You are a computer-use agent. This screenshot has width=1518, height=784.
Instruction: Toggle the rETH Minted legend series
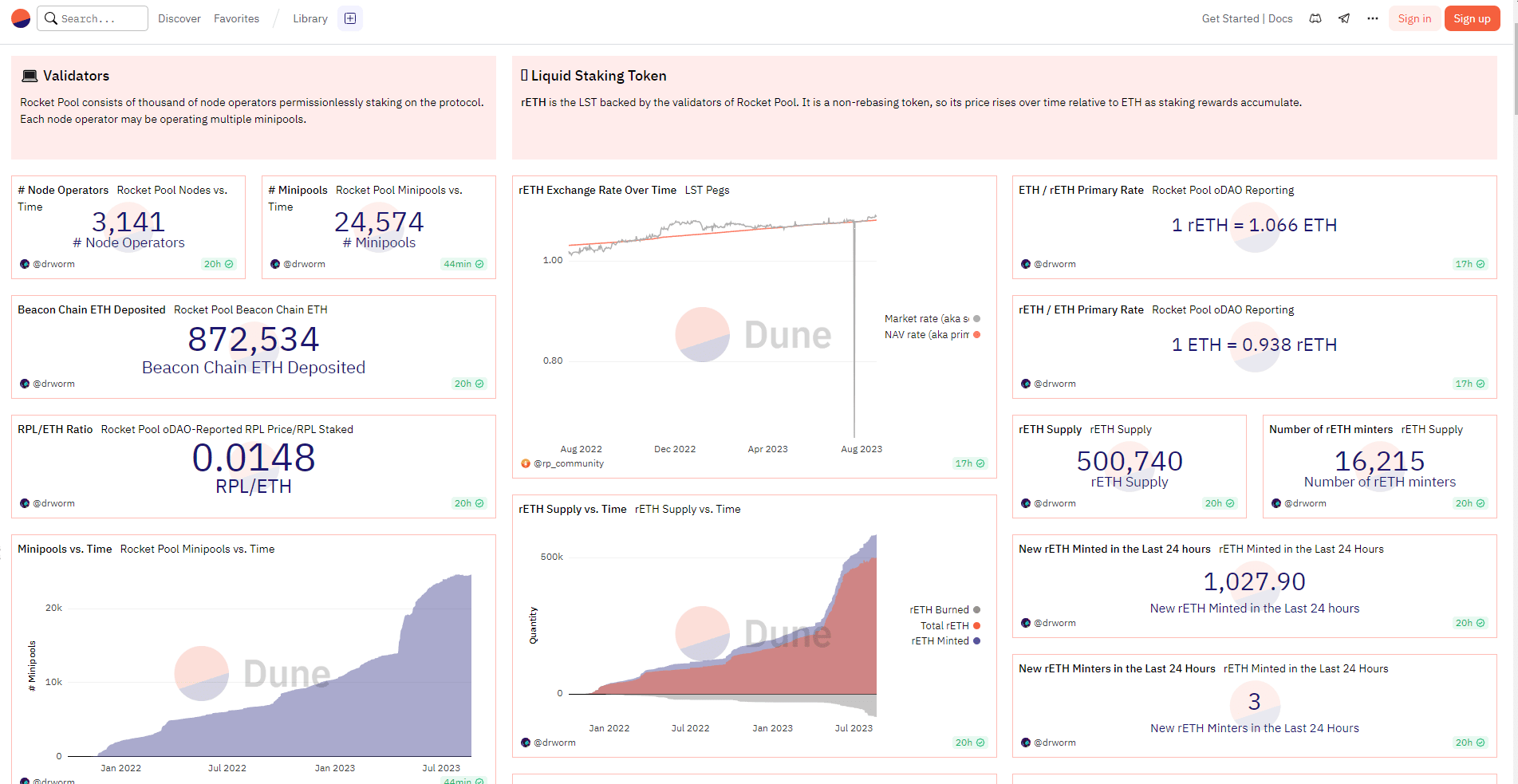click(x=946, y=641)
